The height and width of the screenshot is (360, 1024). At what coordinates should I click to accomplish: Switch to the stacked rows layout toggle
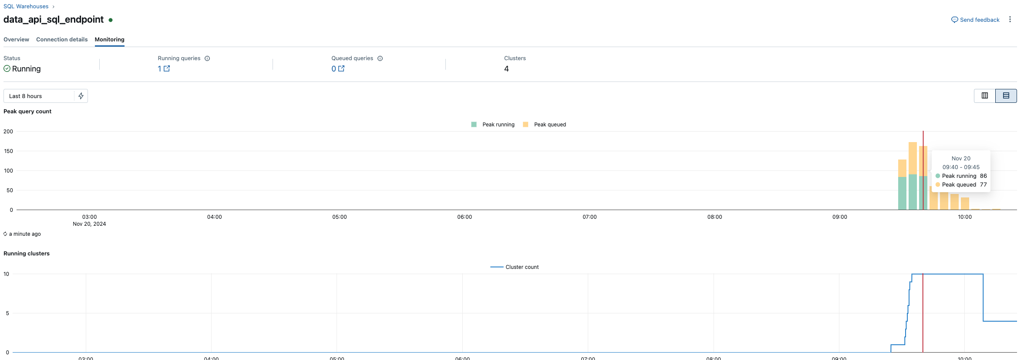pos(1006,96)
